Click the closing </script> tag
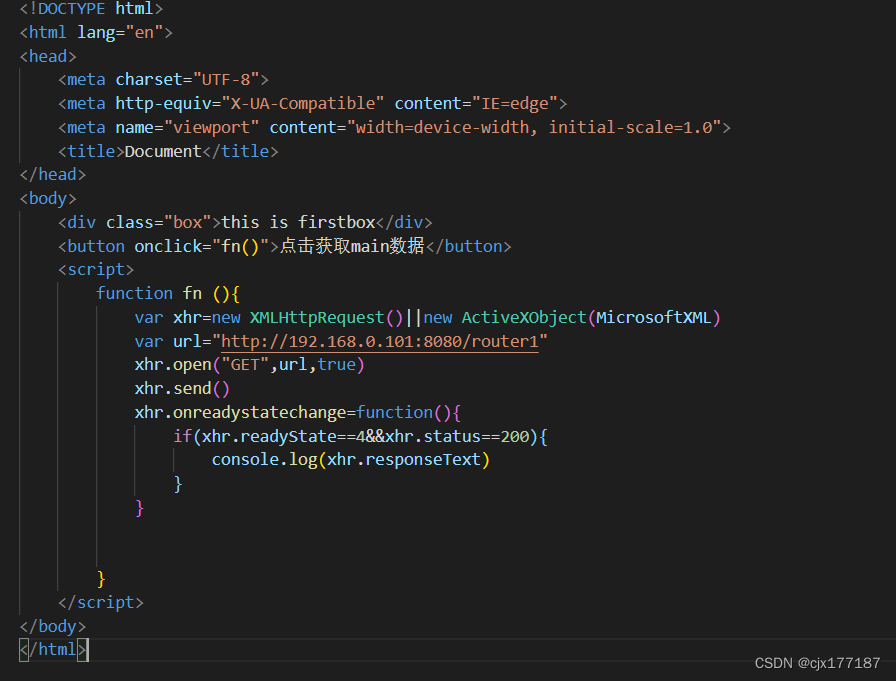The width and height of the screenshot is (896, 681). (x=101, y=603)
